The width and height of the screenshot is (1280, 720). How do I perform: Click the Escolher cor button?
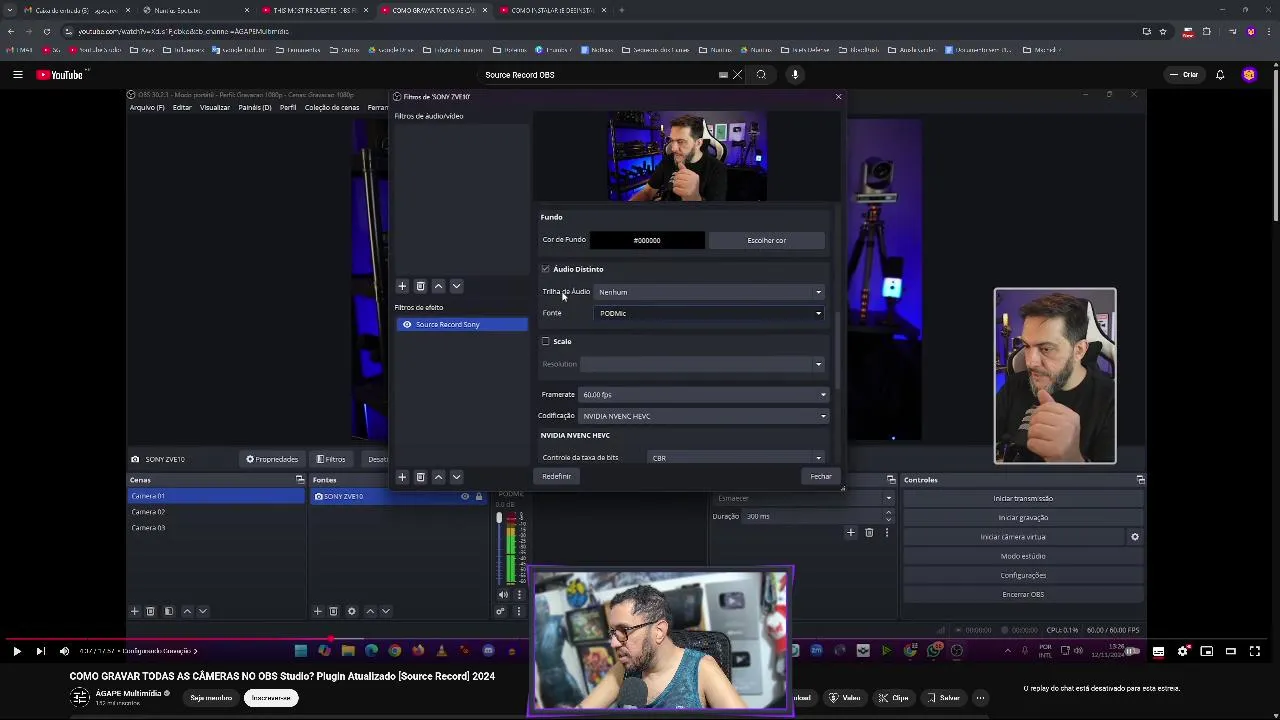click(766, 240)
